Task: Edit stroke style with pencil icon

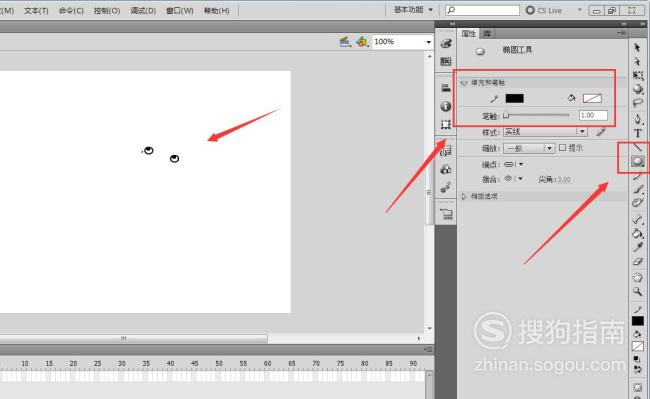Action: 601,132
